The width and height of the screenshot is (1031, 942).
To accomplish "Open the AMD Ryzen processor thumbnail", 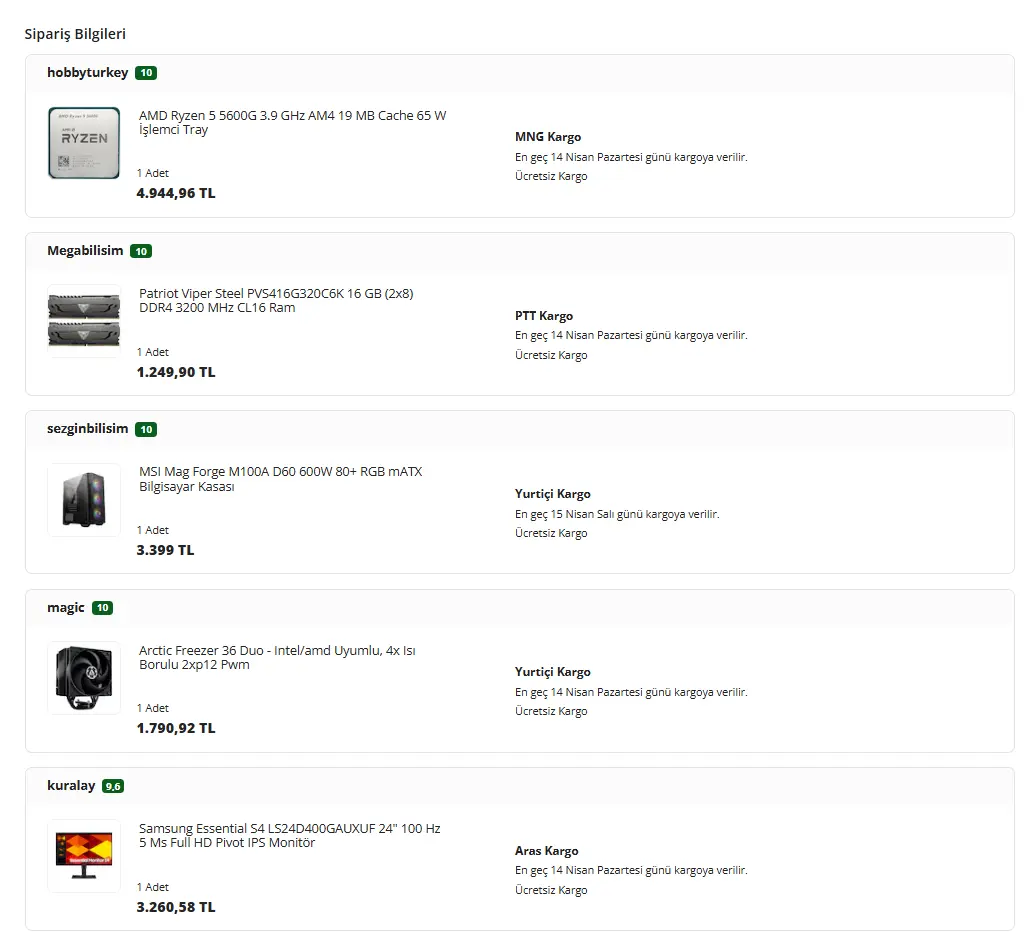I will coord(84,143).
